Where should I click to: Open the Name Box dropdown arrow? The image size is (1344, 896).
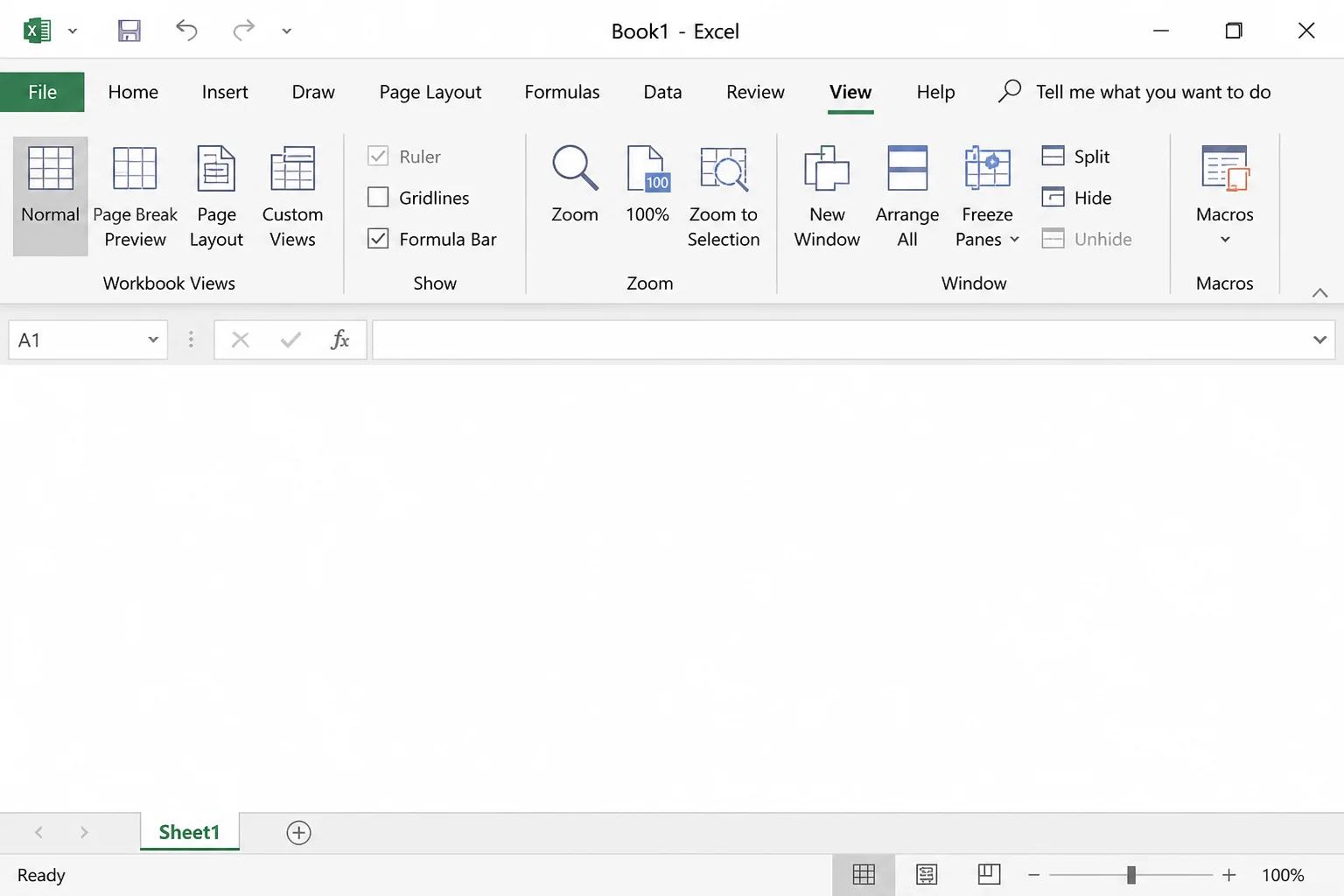(x=153, y=339)
